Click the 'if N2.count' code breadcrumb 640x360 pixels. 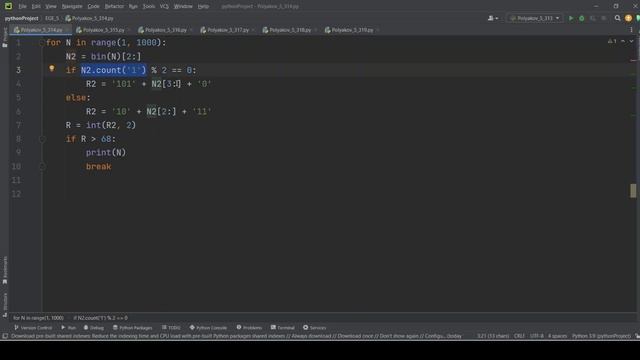[100, 318]
